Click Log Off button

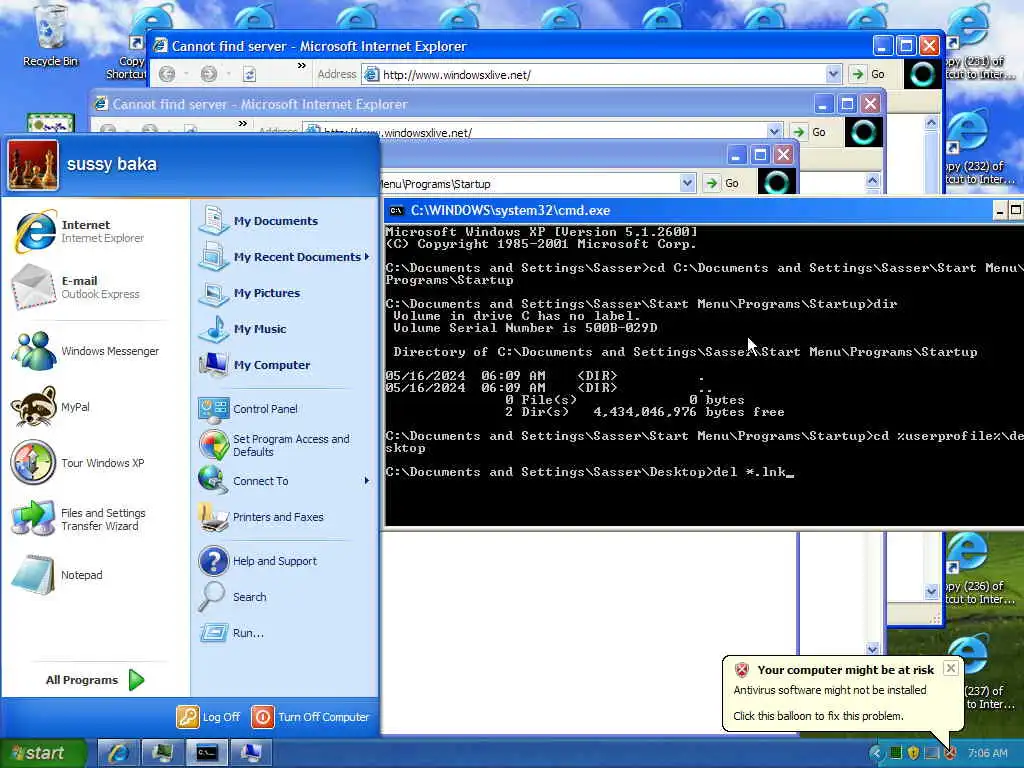209,717
